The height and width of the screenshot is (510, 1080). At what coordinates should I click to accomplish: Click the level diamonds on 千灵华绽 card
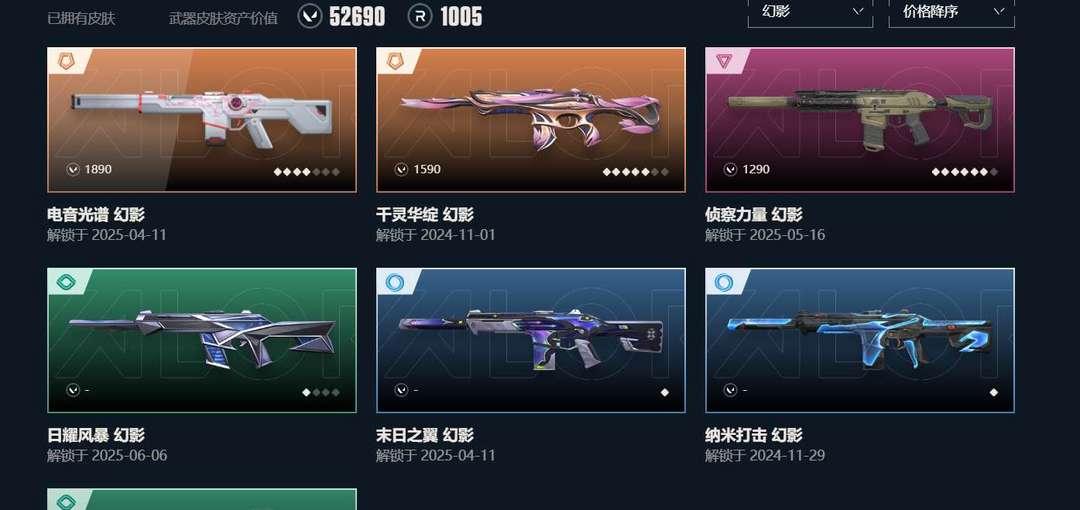click(635, 172)
